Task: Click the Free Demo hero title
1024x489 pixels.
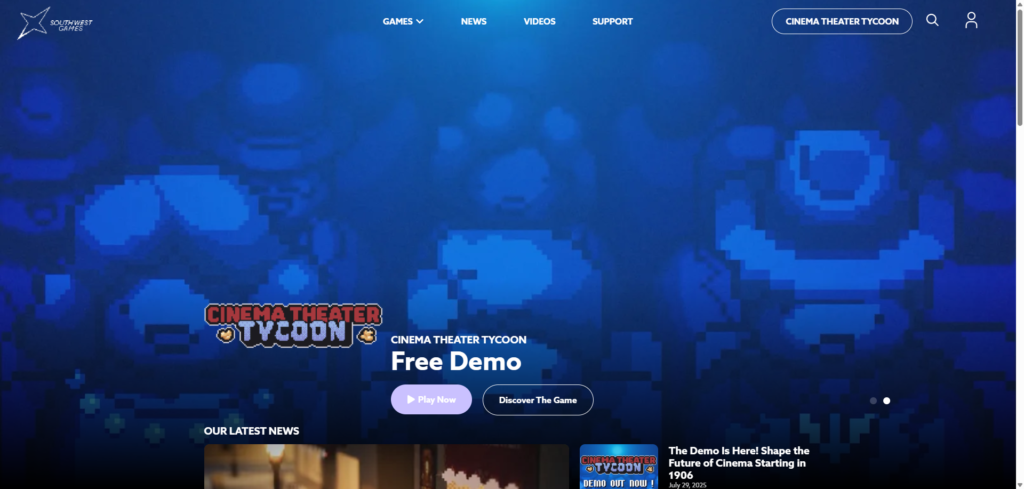Action: click(455, 361)
